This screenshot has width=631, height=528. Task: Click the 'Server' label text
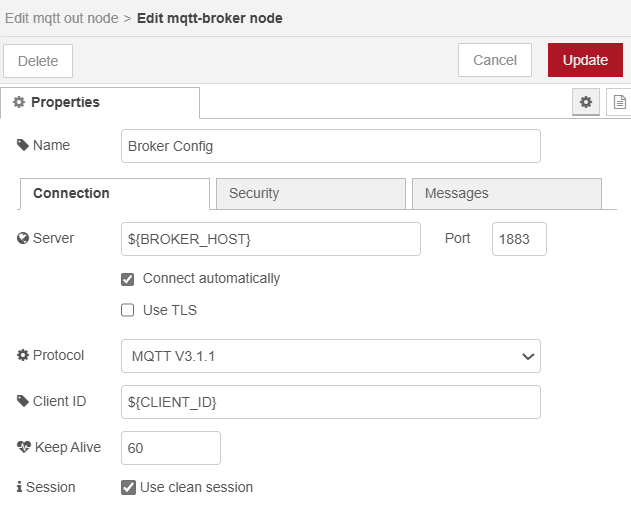click(53, 238)
